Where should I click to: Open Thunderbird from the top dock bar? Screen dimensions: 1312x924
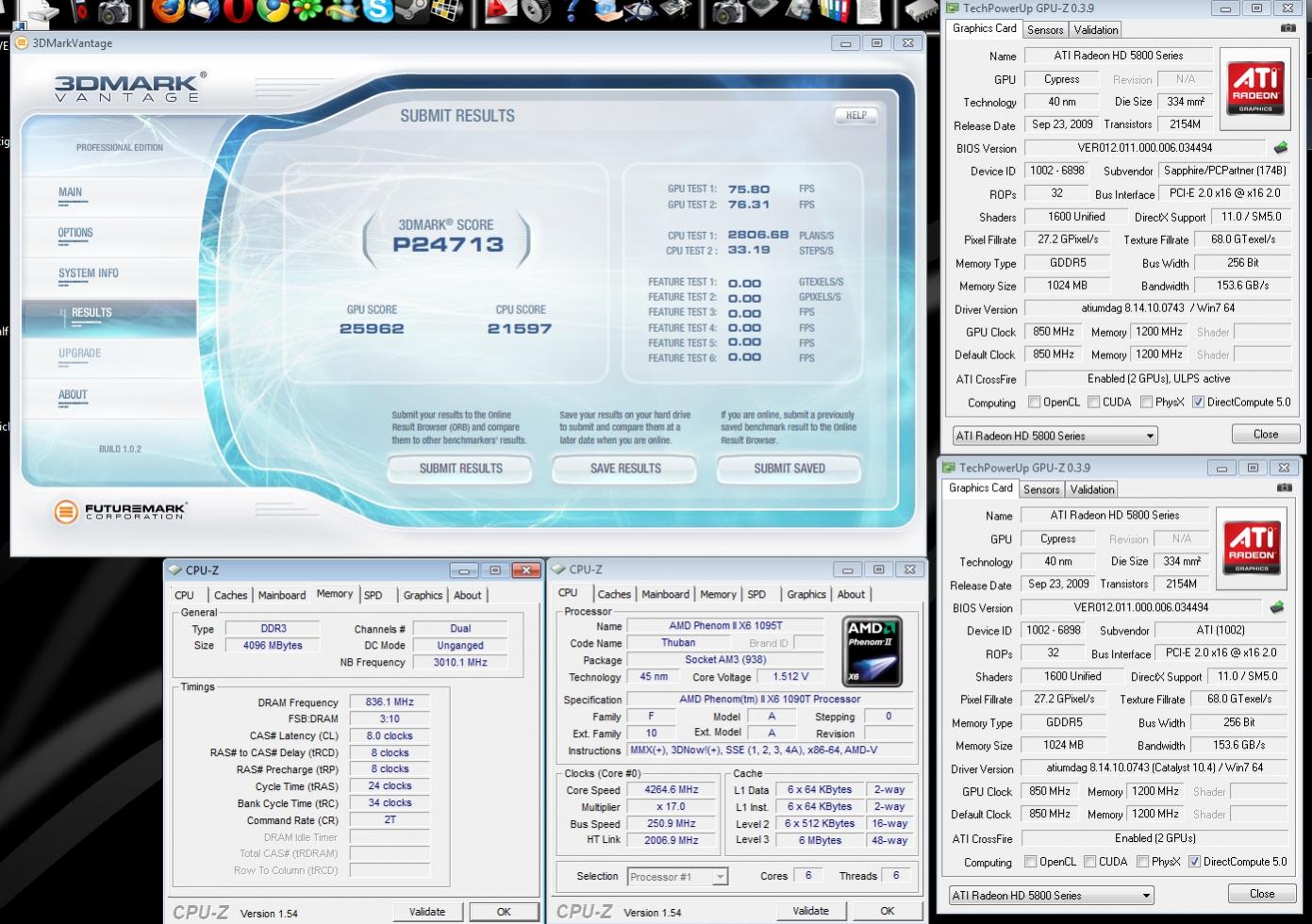pos(203,10)
